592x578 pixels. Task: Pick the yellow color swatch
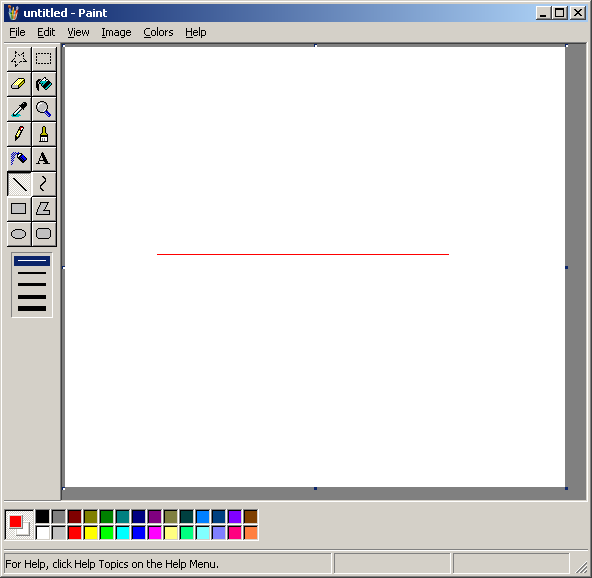pyautogui.click(x=91, y=533)
